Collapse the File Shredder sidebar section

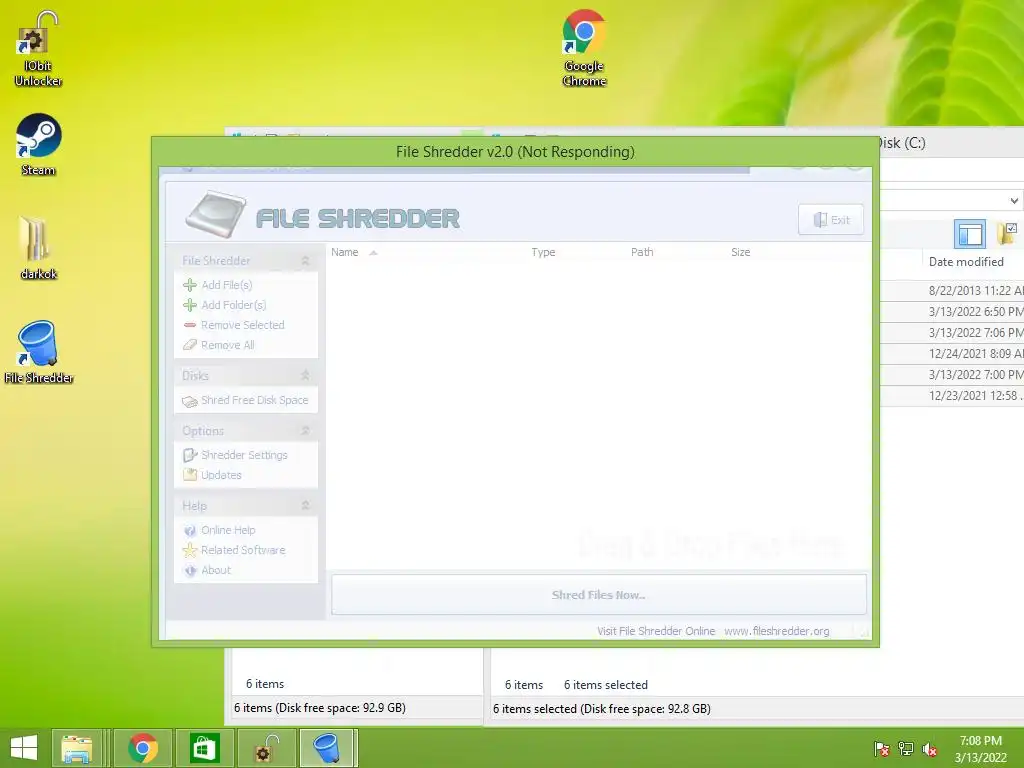click(x=305, y=261)
